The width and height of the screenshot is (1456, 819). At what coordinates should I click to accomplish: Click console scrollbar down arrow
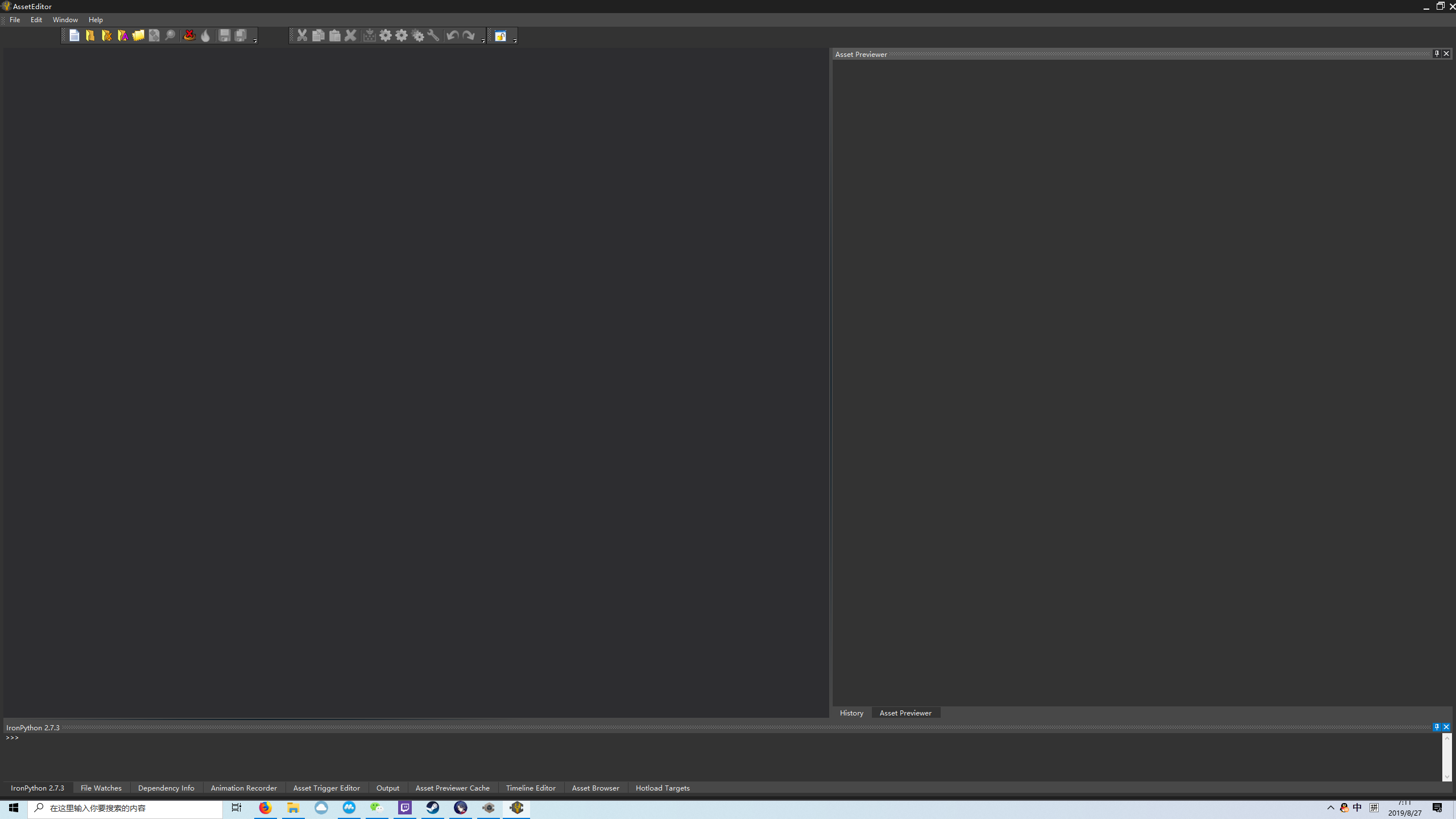[x=1447, y=777]
